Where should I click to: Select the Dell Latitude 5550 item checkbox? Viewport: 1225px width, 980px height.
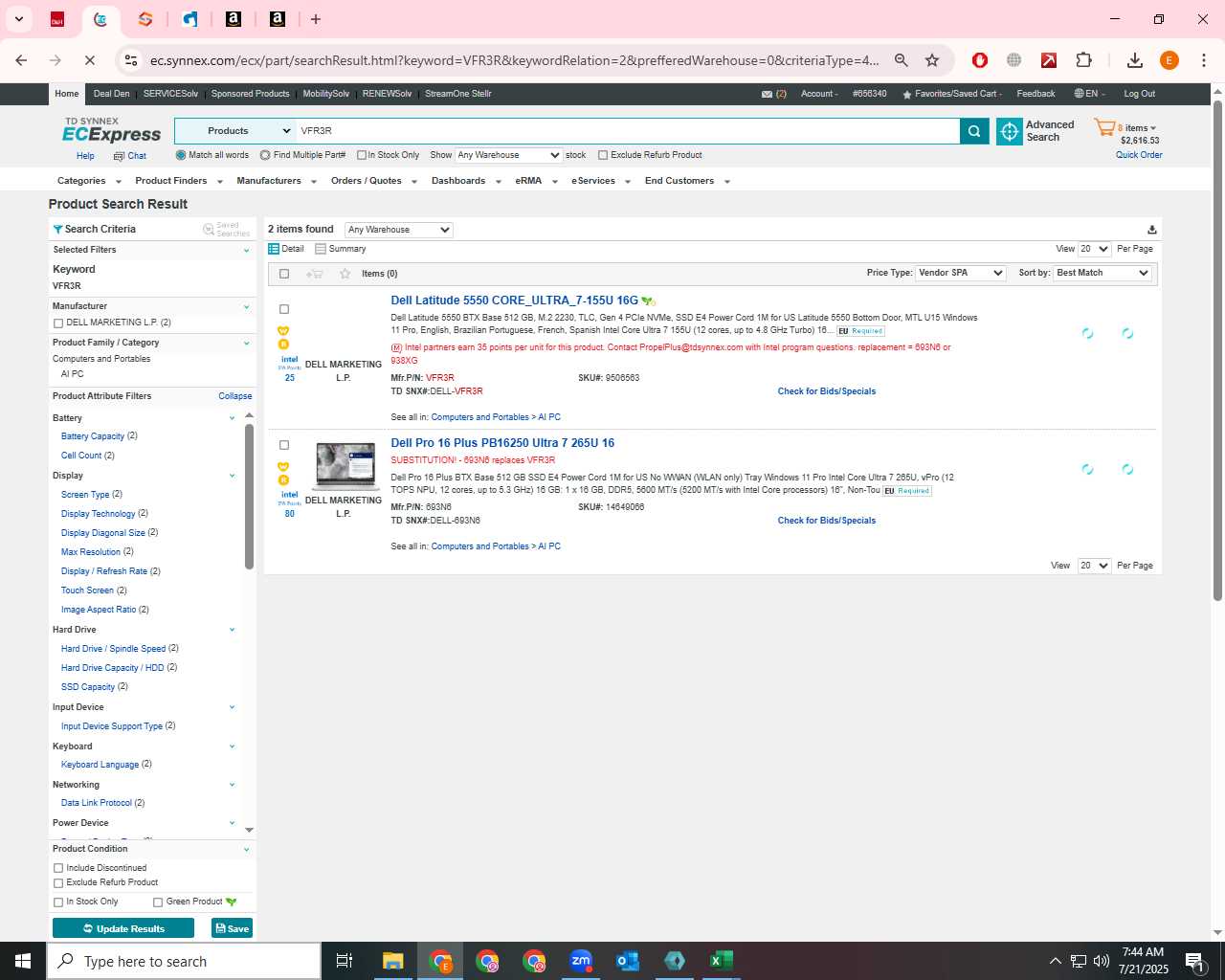(x=284, y=309)
